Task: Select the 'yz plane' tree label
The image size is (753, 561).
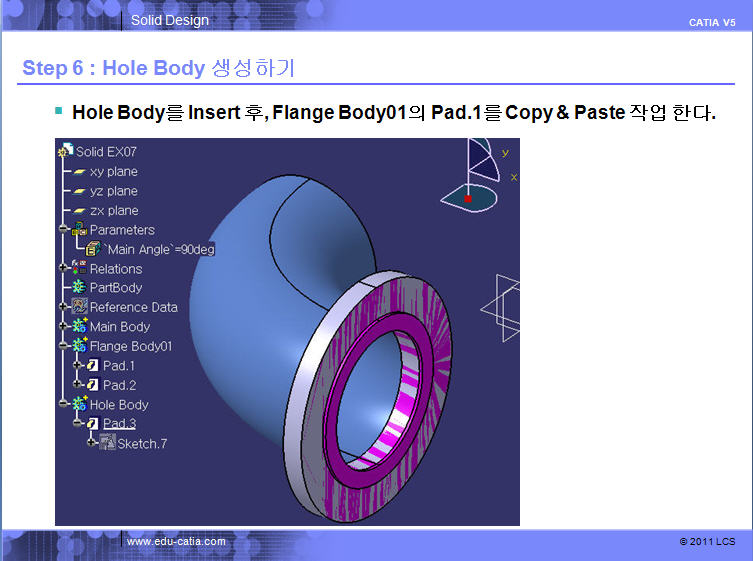Action: (x=114, y=191)
